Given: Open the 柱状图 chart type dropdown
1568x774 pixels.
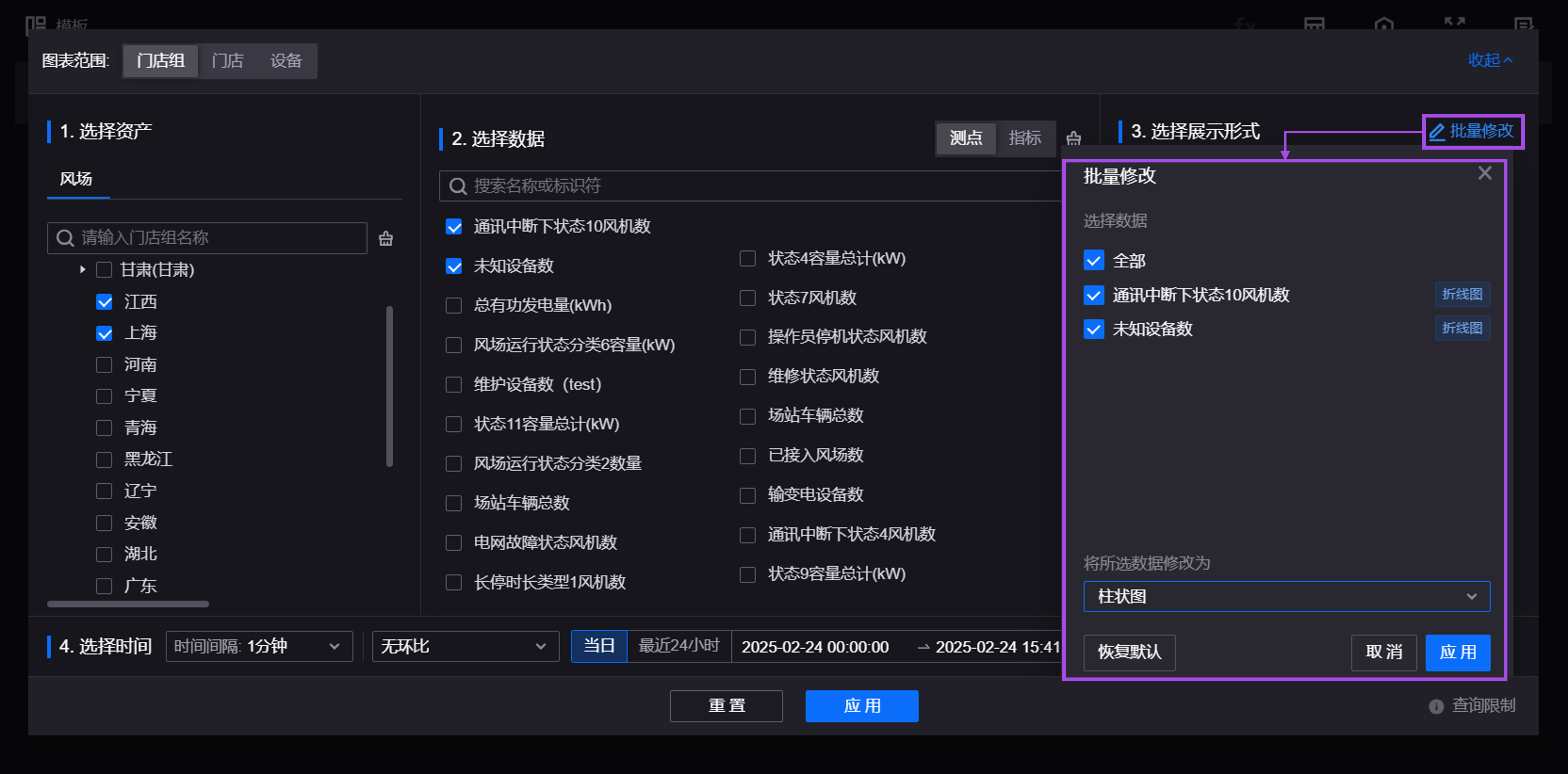Looking at the screenshot, I should [1286, 596].
